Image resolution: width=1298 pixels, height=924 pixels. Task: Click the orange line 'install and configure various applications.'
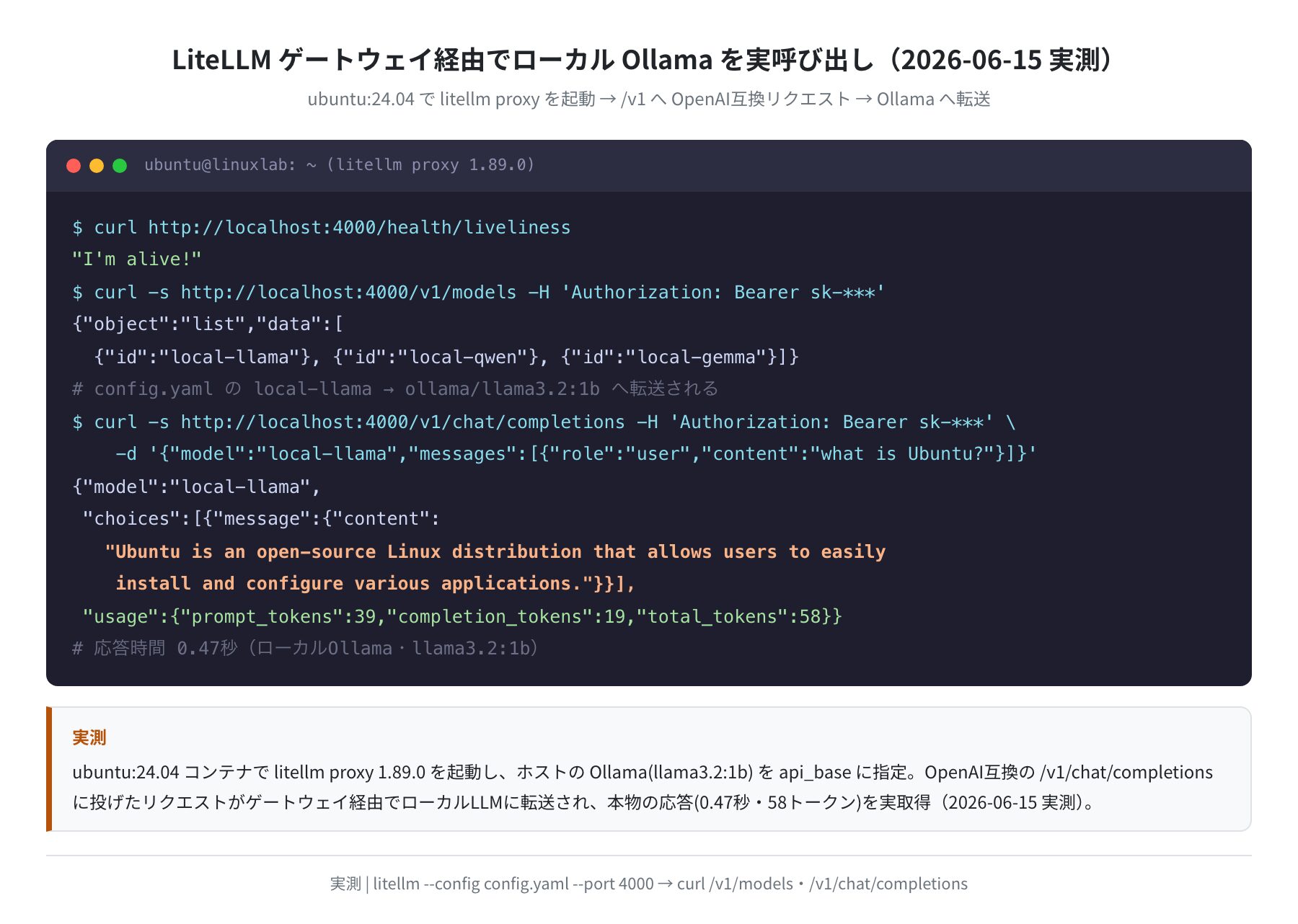[x=375, y=584]
